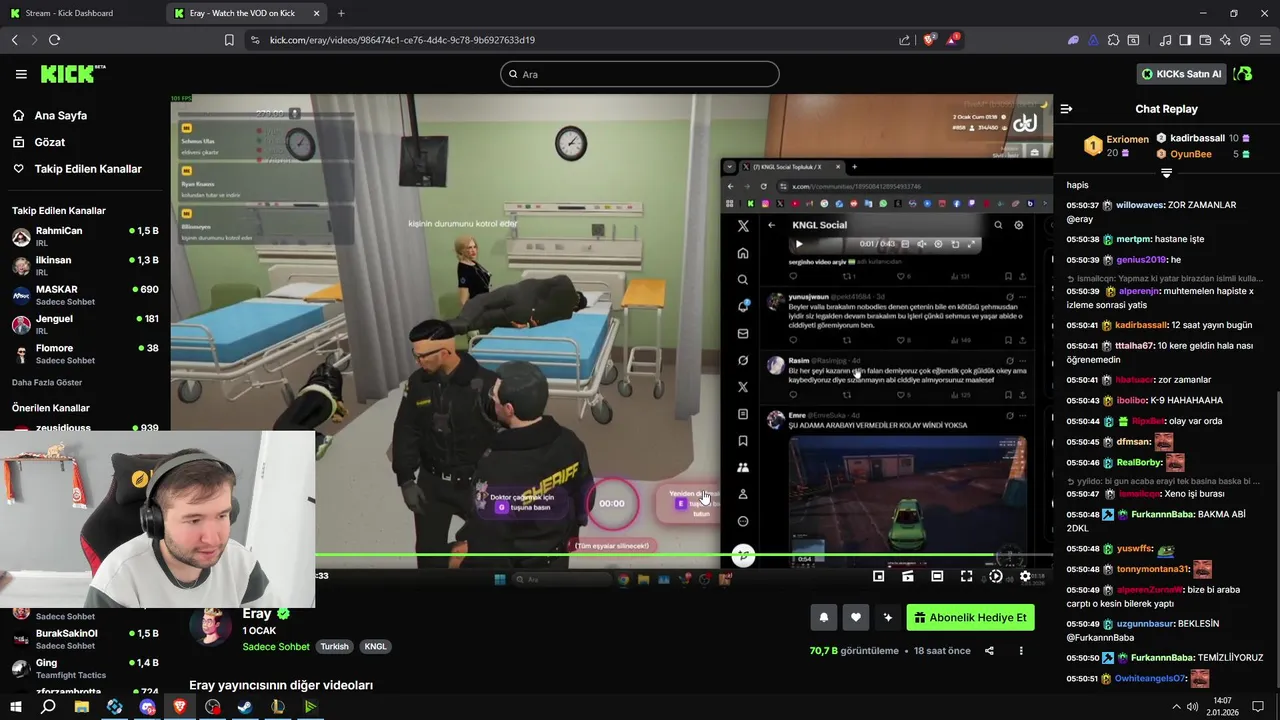Viewport: 1280px width, 720px height.
Task: Open the browser main menu
Action: tap(1265, 40)
